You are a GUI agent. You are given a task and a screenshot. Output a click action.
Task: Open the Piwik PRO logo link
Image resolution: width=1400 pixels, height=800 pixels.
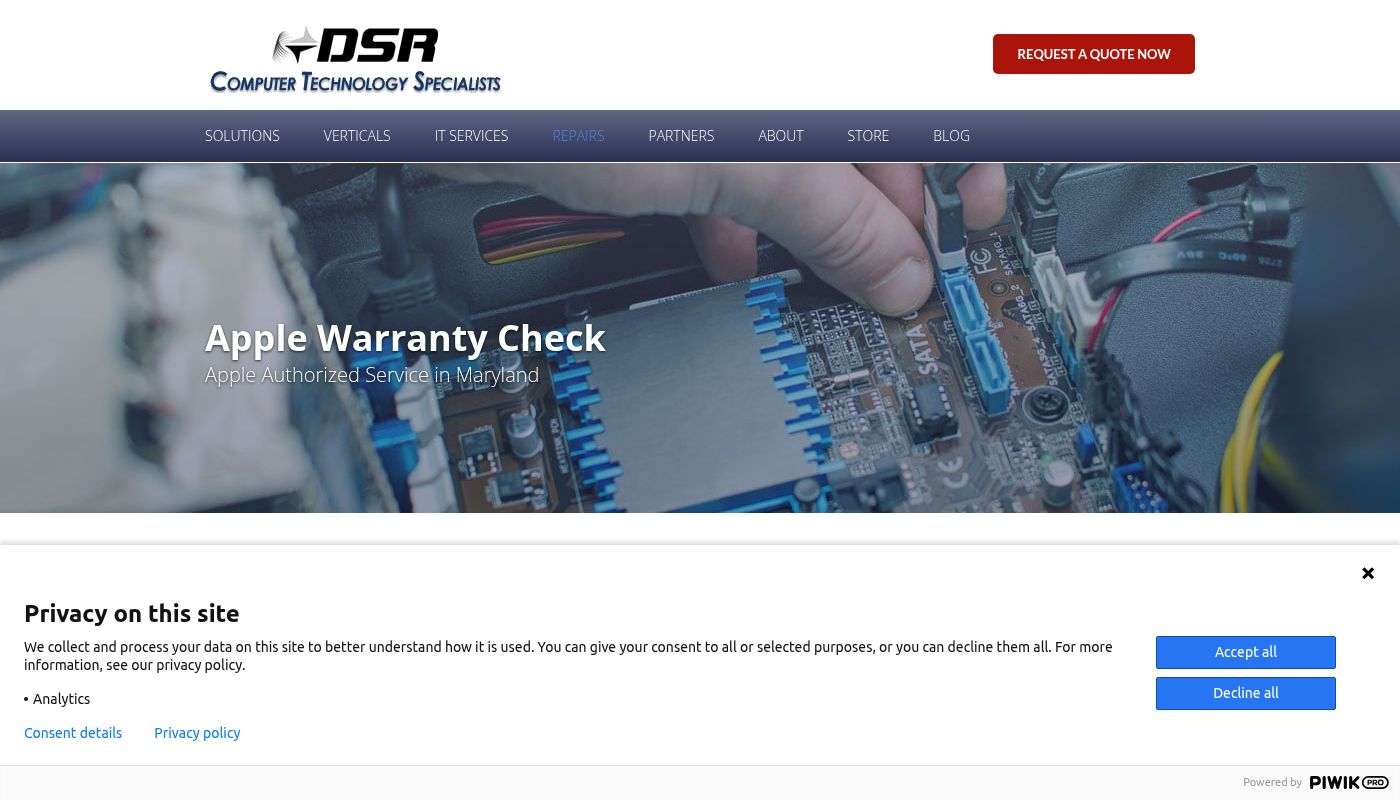coord(1348,782)
